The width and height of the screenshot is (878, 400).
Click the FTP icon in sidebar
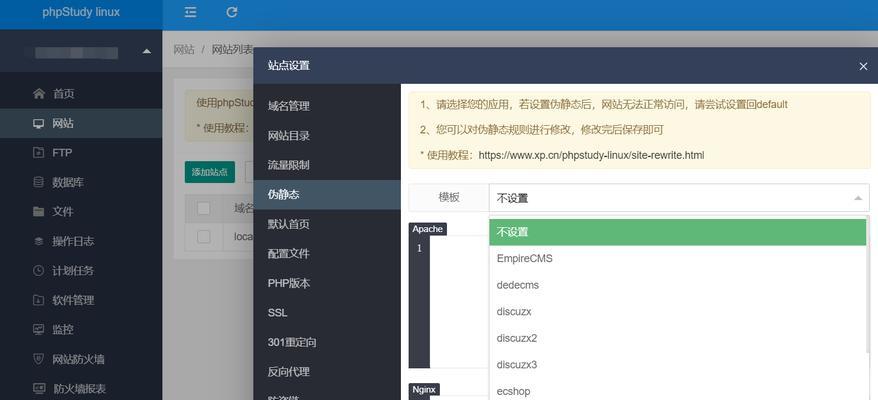pos(39,152)
